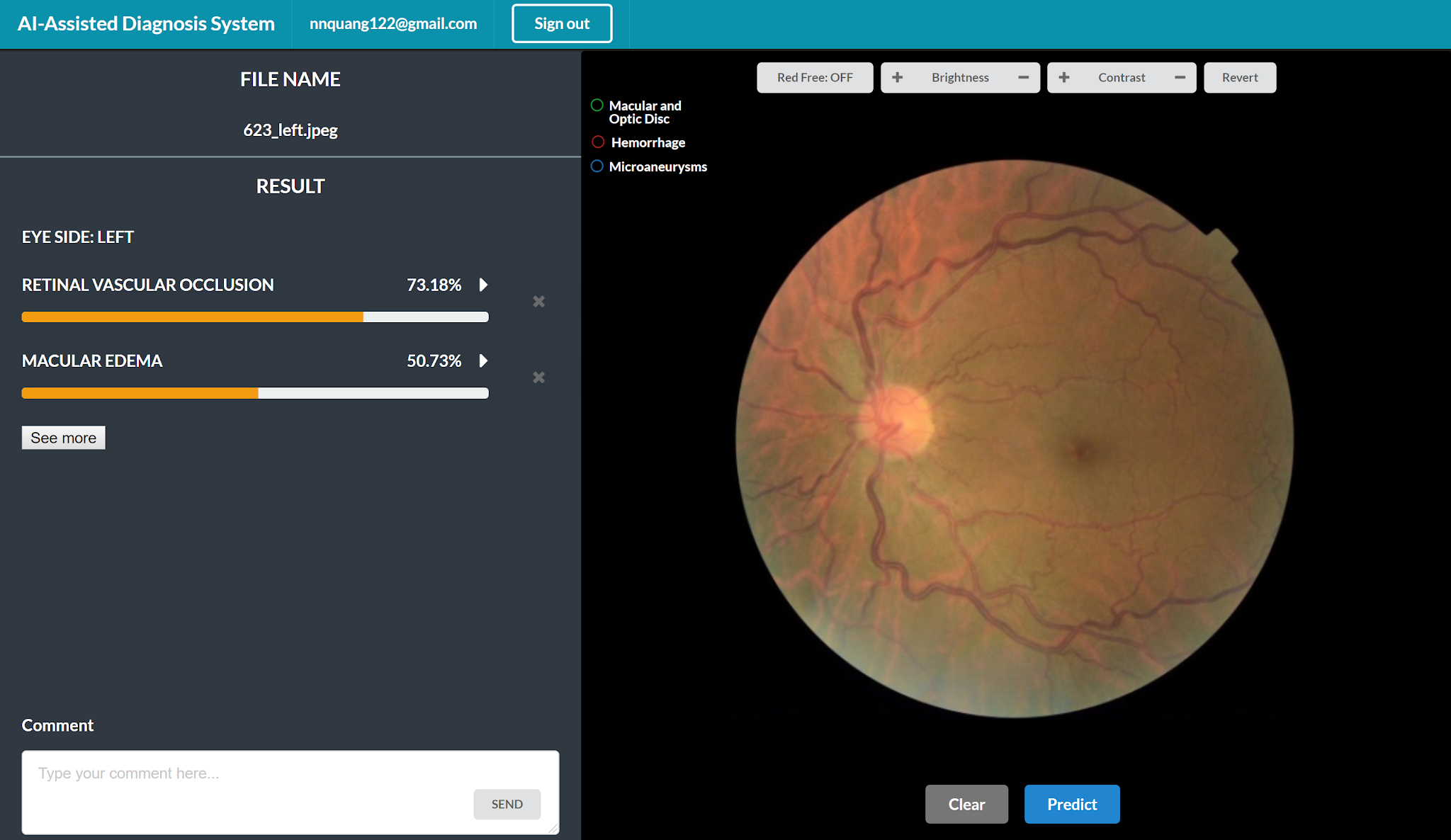Click the Retinal Vascular Occlusion progress bar
This screenshot has width=1451, height=840.
255,317
